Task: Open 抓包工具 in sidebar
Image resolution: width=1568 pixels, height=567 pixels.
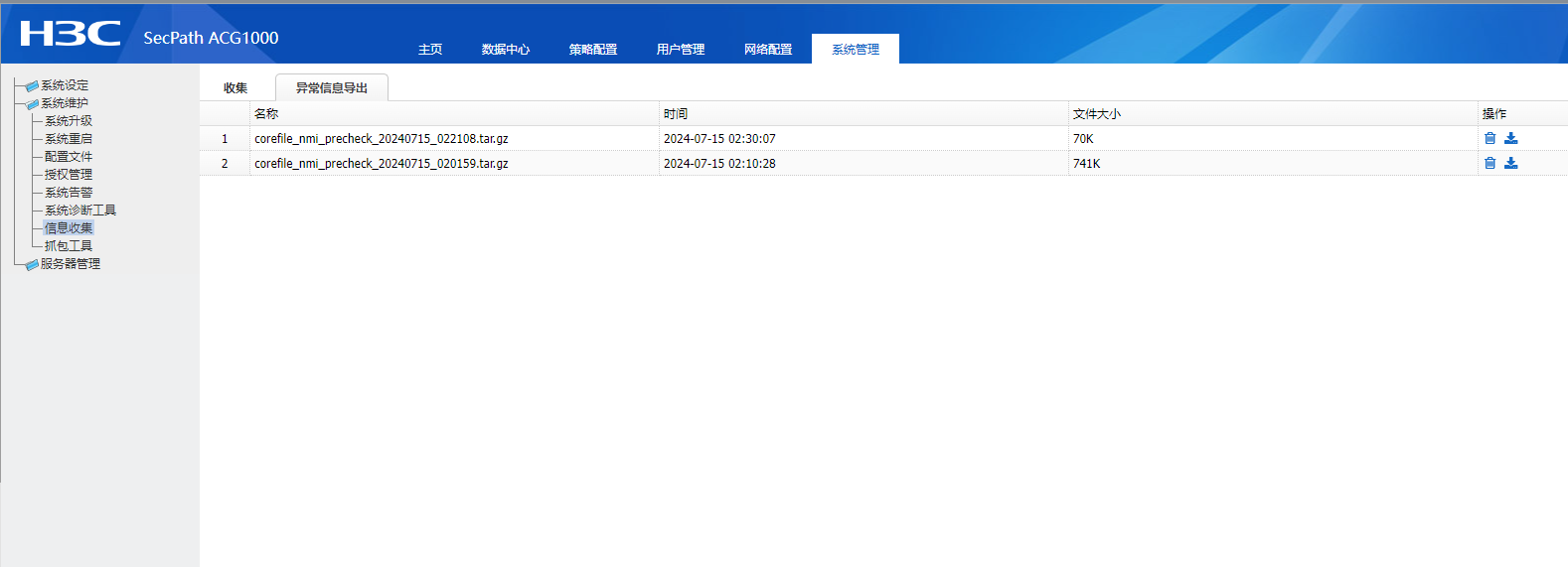Action: [69, 246]
